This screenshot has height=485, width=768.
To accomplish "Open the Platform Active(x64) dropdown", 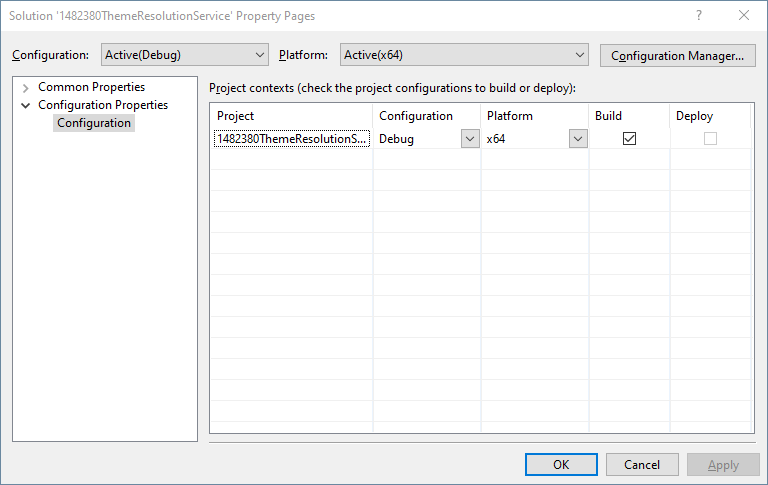I will 464,55.
